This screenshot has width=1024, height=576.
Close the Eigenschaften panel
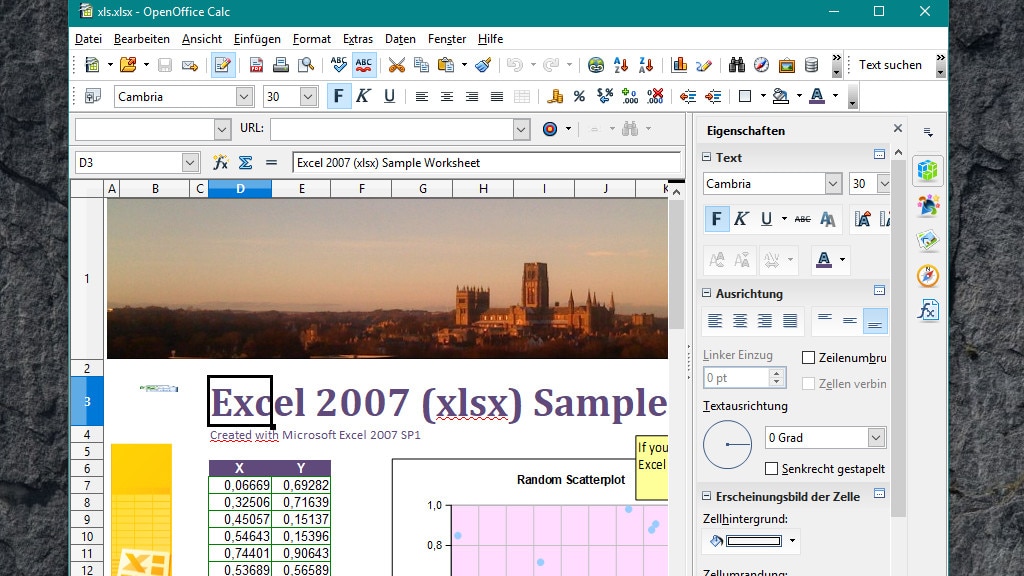pyautogui.click(x=898, y=128)
